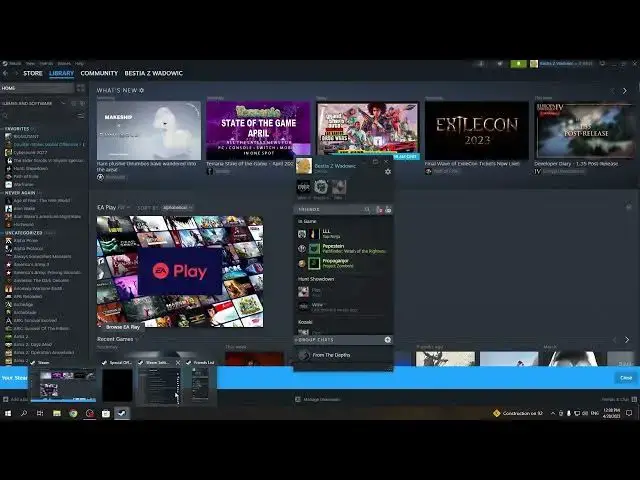The image size is (640, 480).
Task: Select friend Pepestein in friends list
Action: point(344,249)
